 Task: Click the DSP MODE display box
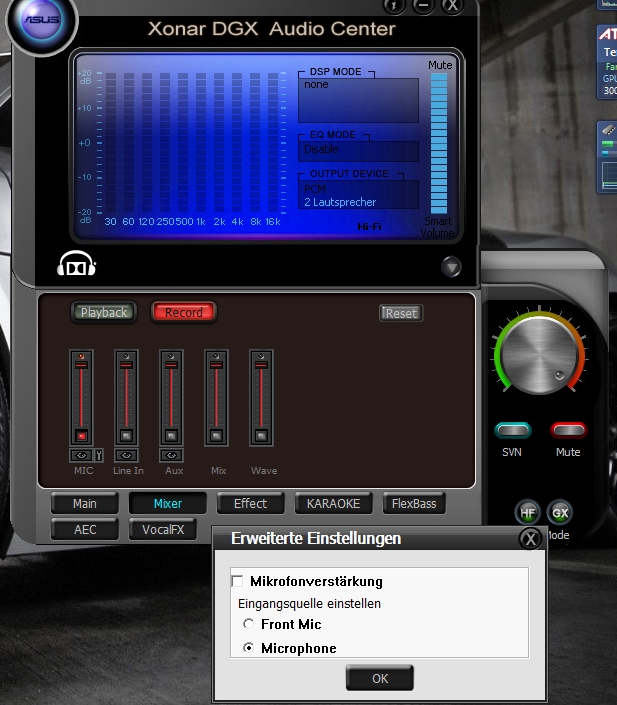(358, 100)
